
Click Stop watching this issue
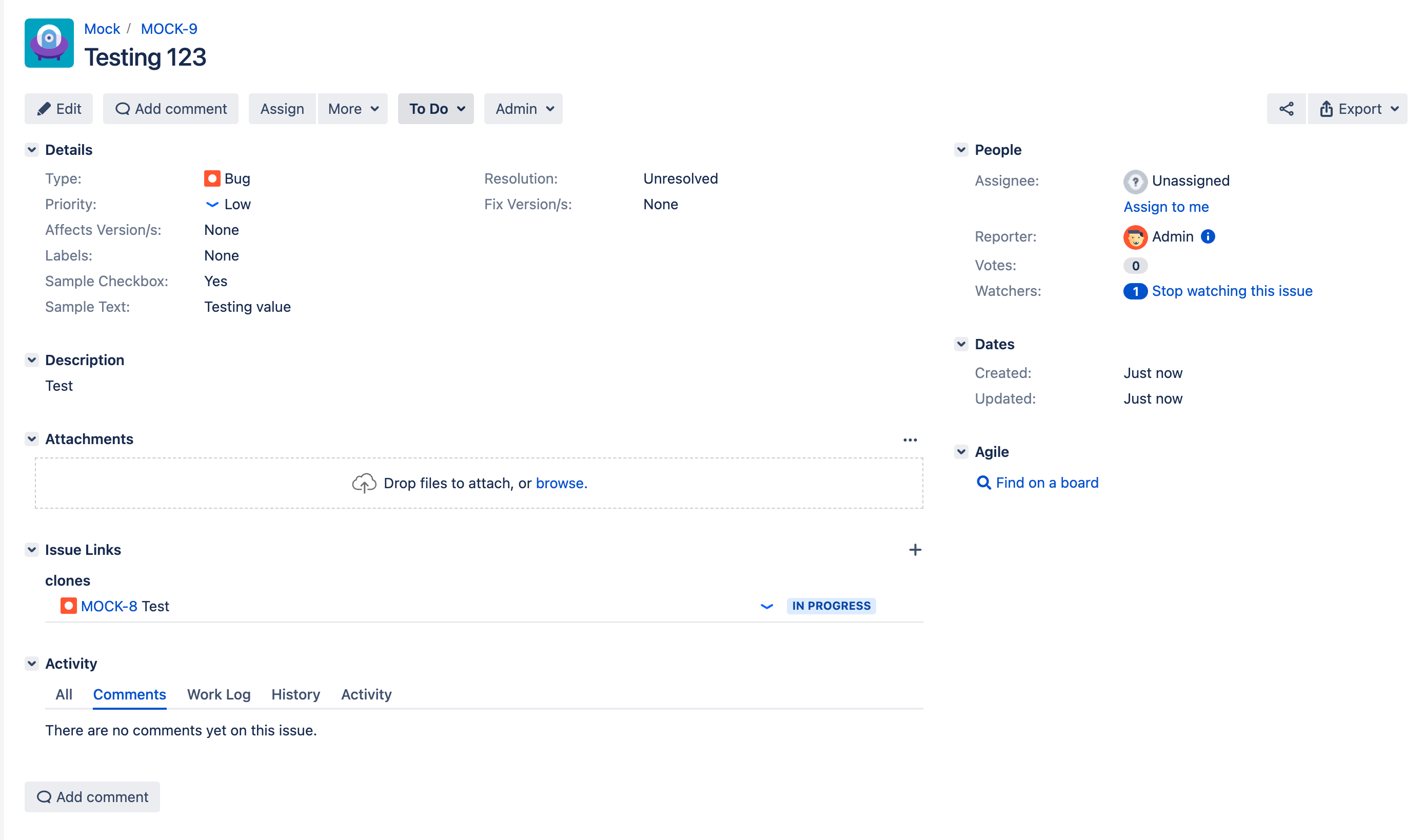[x=1232, y=291]
